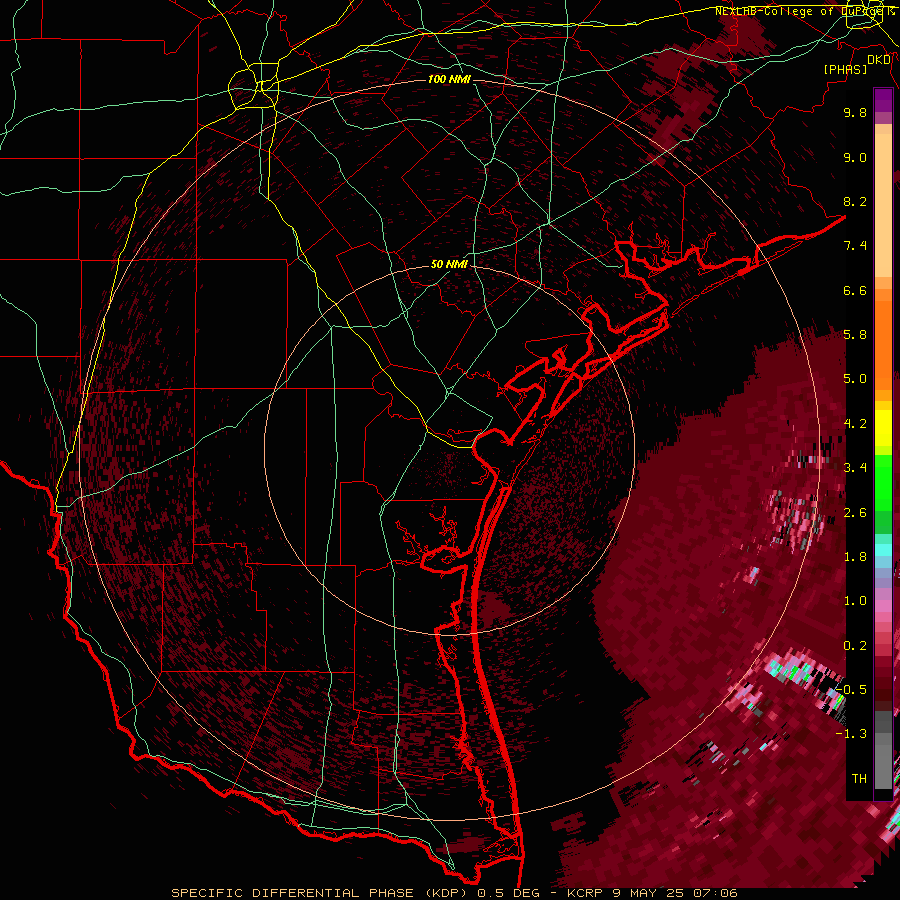900x900 pixels.
Task: Click the "0.5 DEG" elevation text
Action: click(509, 893)
